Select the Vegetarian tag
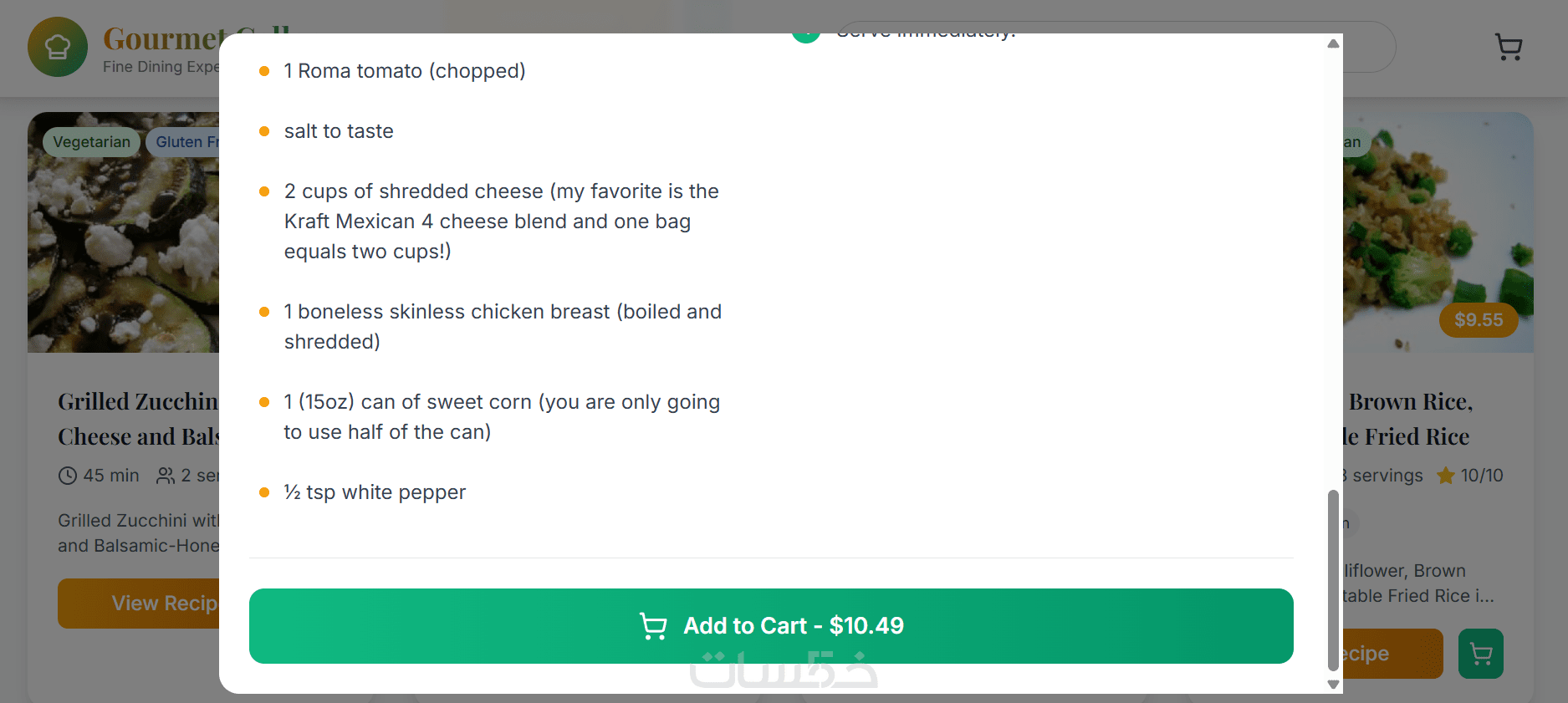 [x=91, y=142]
